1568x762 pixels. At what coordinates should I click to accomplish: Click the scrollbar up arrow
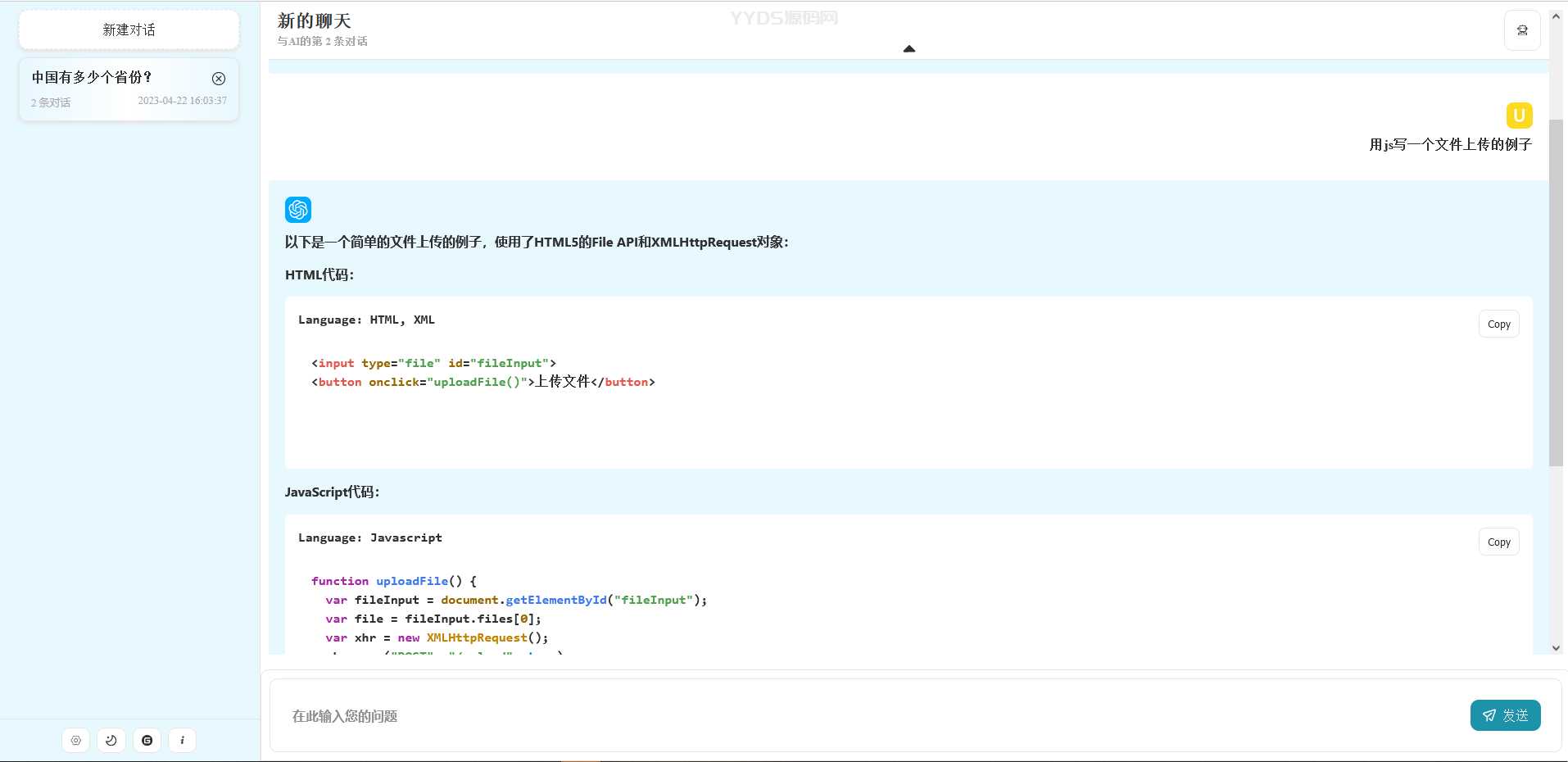coord(1556,16)
